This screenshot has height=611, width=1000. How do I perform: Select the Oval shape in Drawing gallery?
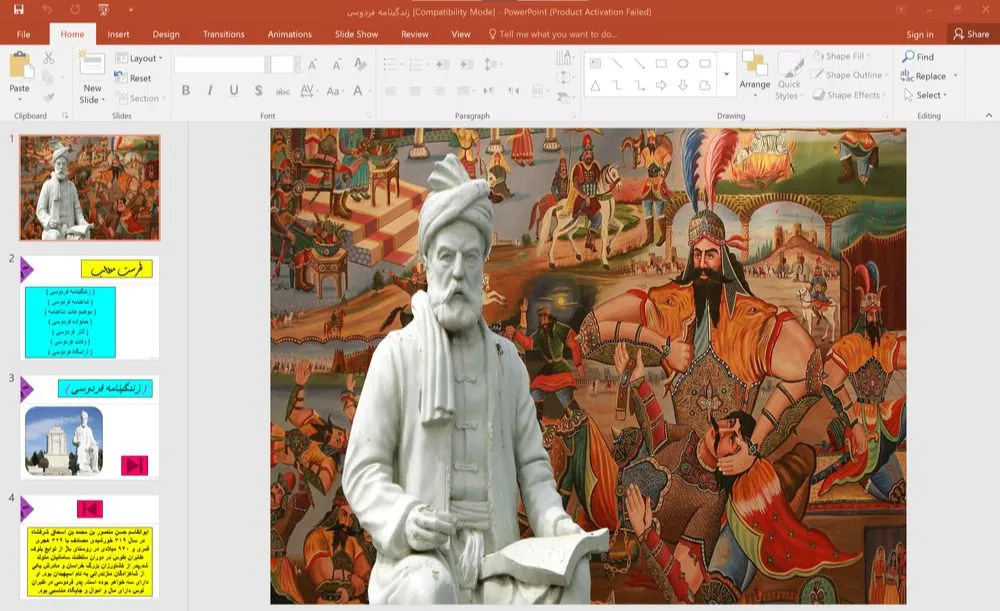[683, 64]
